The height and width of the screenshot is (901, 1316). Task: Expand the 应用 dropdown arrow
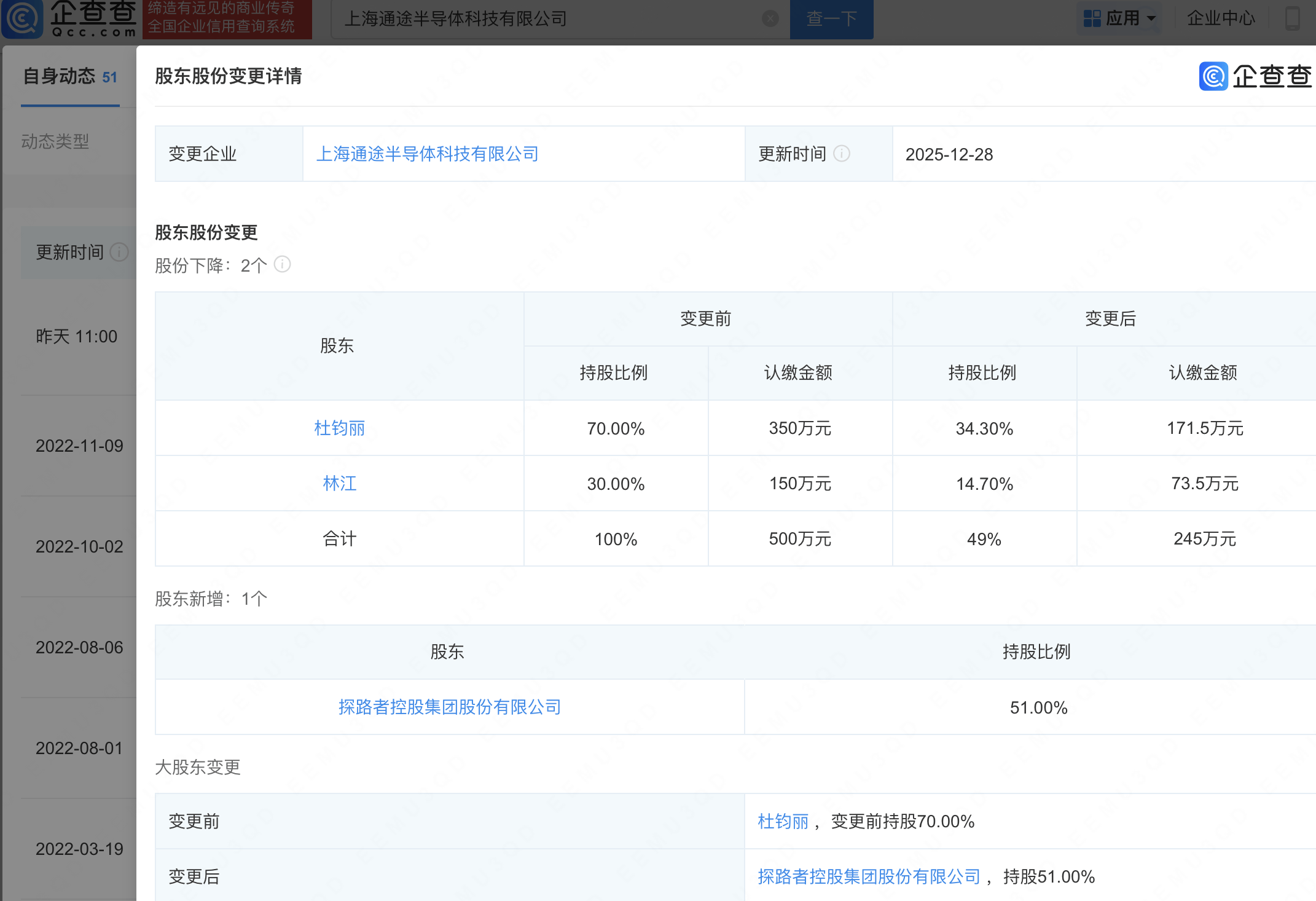pos(1151,18)
